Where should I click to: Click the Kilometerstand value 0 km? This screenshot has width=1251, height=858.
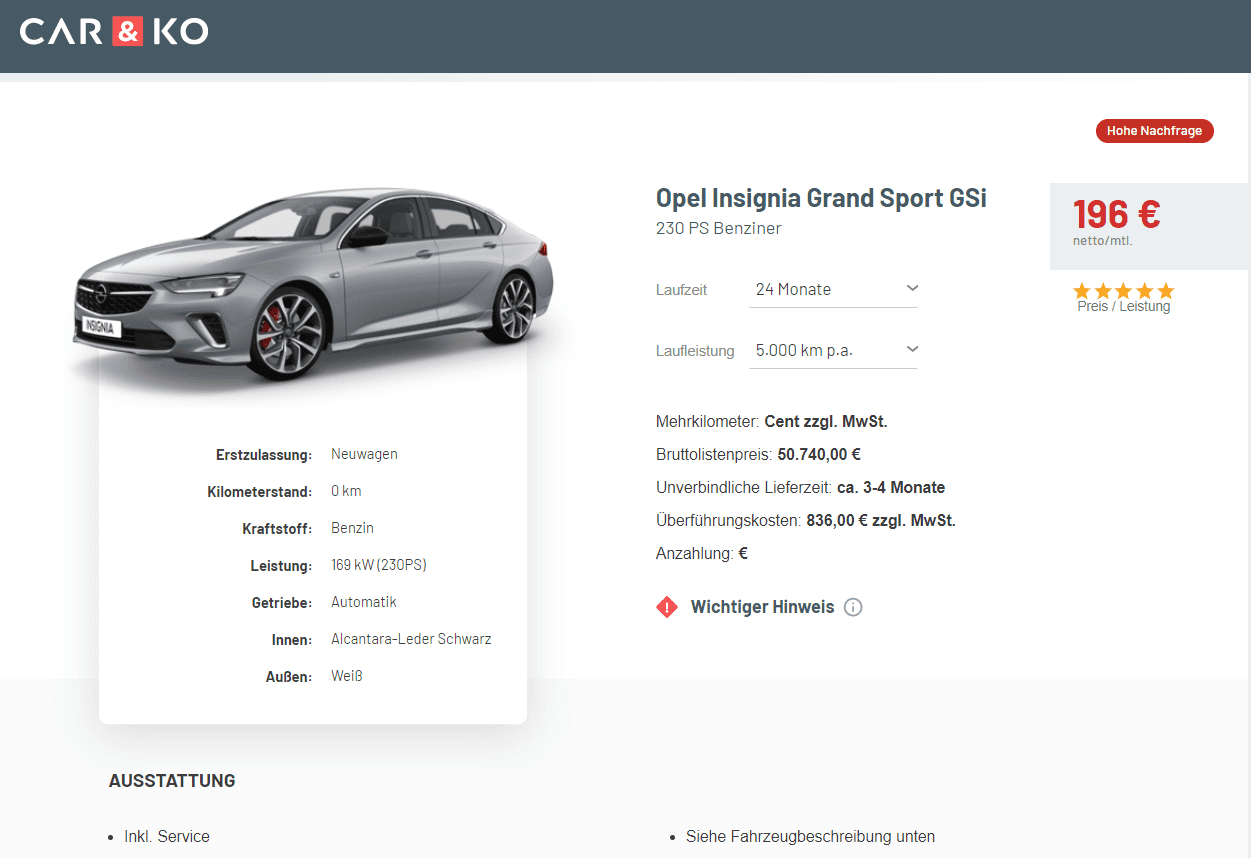(346, 491)
